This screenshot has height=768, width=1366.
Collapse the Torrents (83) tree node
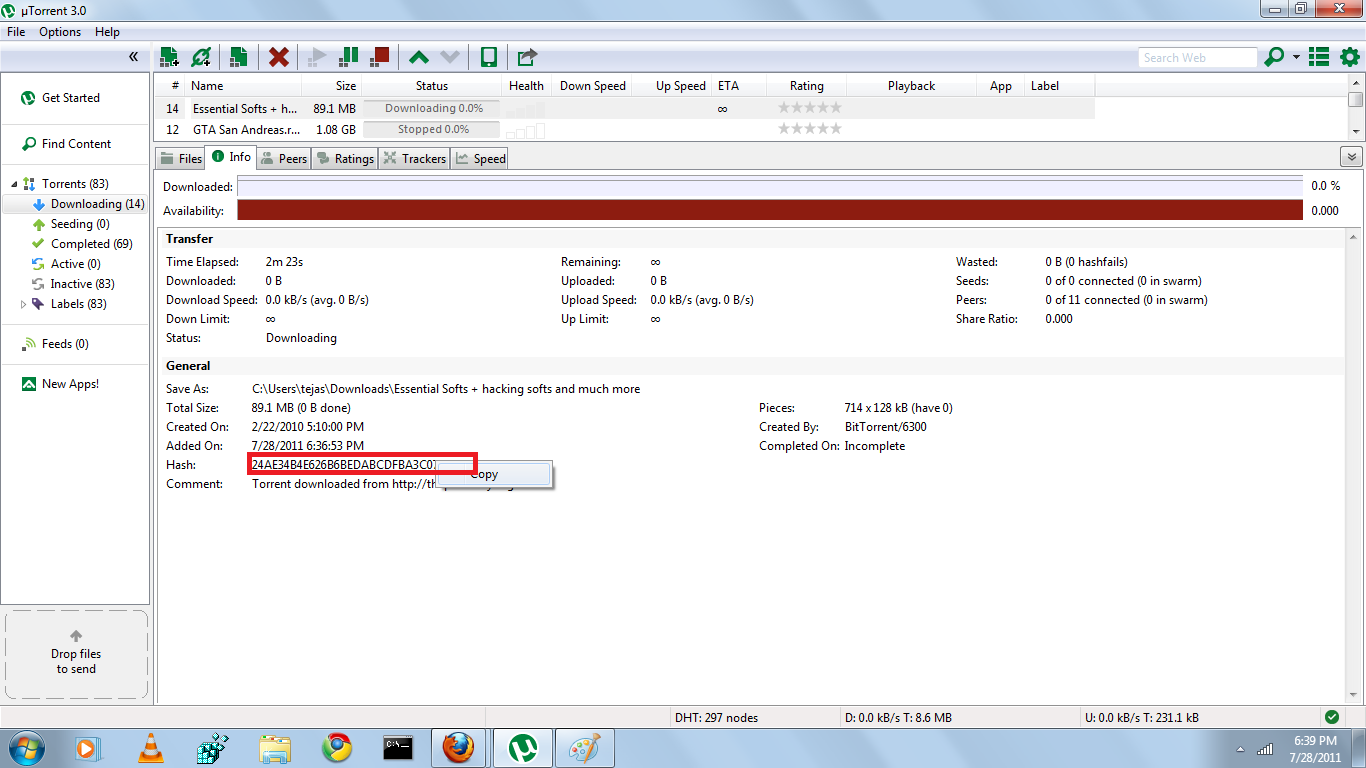point(14,184)
